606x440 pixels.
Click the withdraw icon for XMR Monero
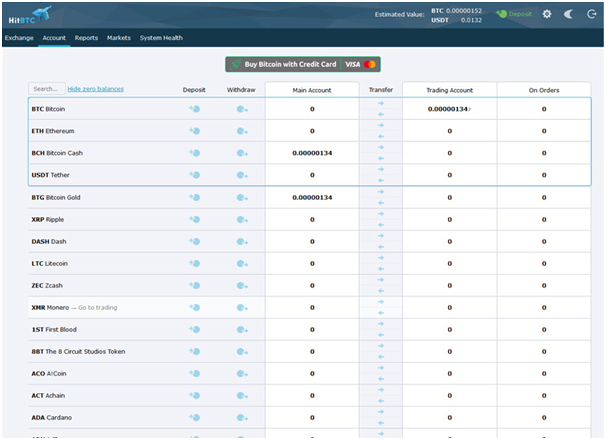tap(242, 308)
